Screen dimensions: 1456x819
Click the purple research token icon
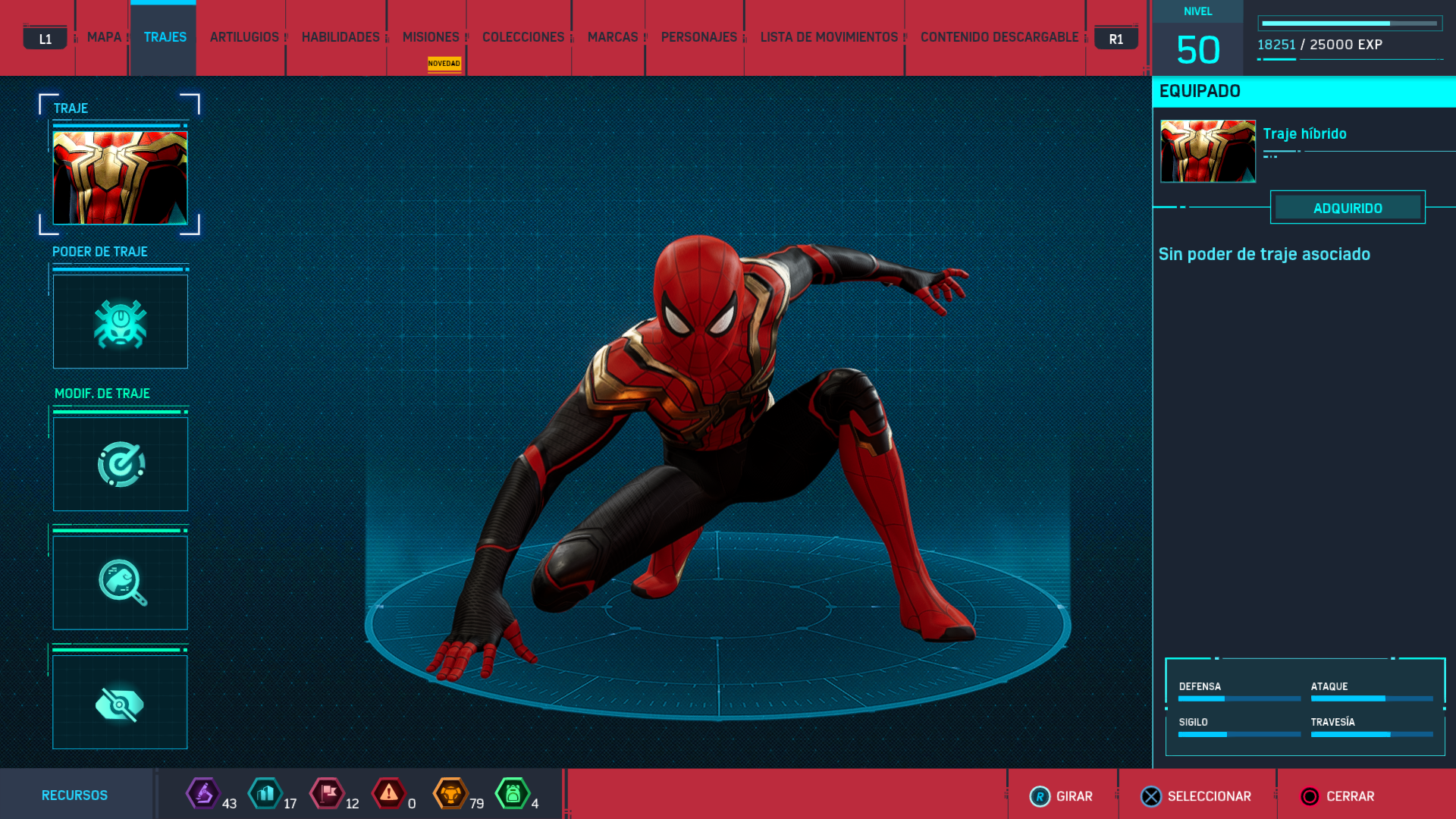click(x=202, y=794)
